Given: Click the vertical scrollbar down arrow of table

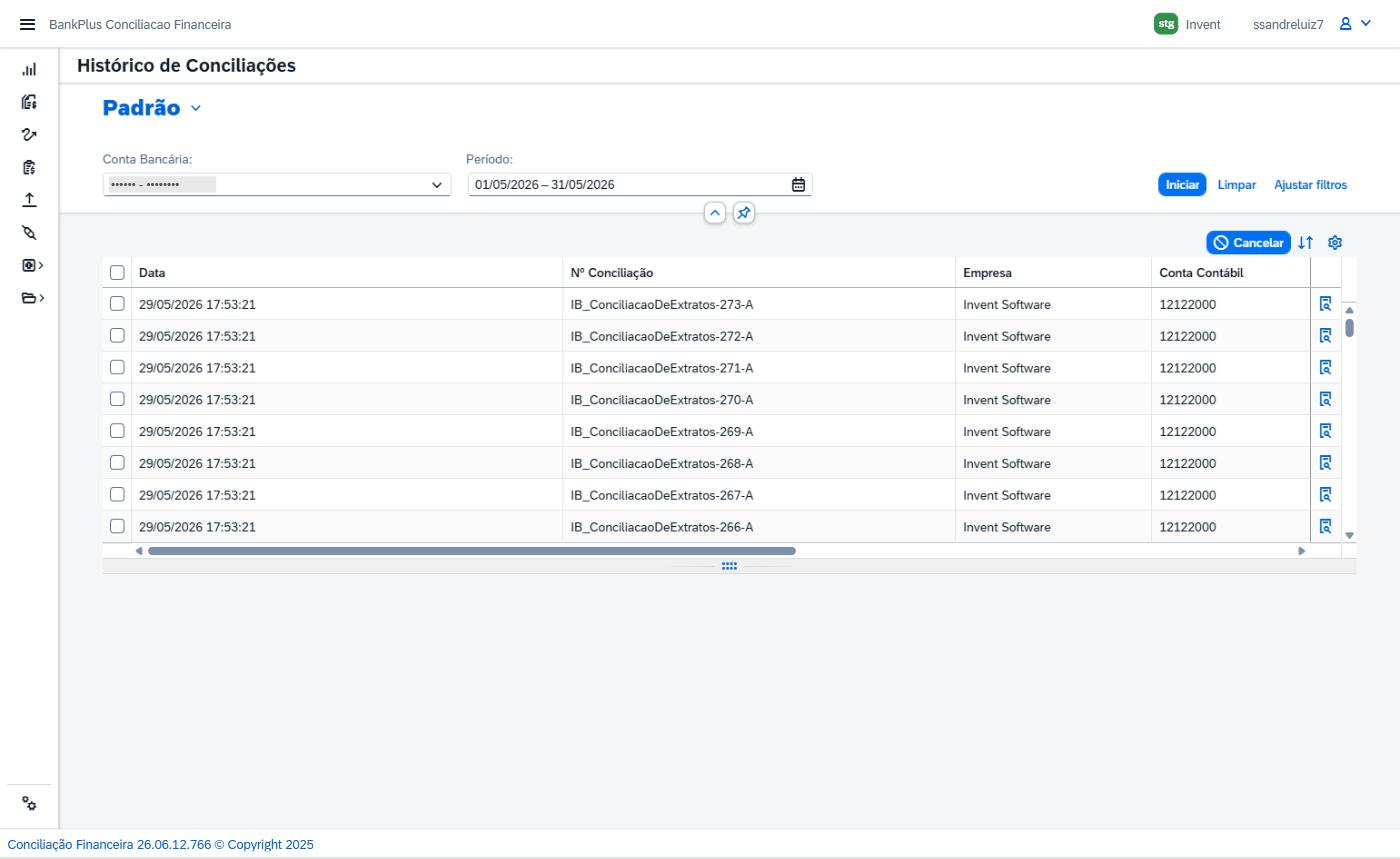Looking at the screenshot, I should (x=1349, y=536).
